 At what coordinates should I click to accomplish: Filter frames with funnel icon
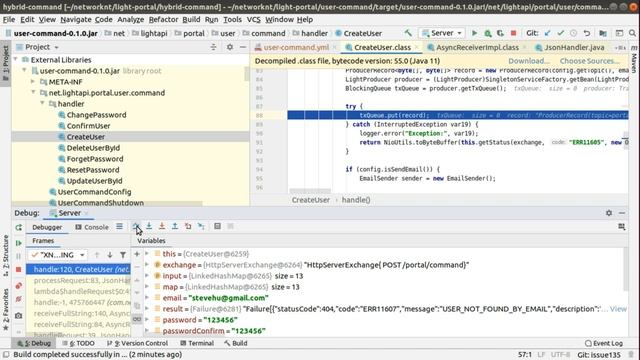(x=123, y=255)
